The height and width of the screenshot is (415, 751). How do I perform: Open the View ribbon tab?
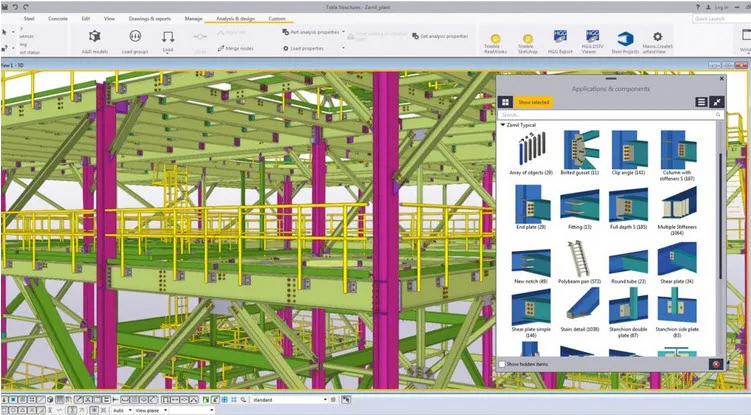[109, 19]
